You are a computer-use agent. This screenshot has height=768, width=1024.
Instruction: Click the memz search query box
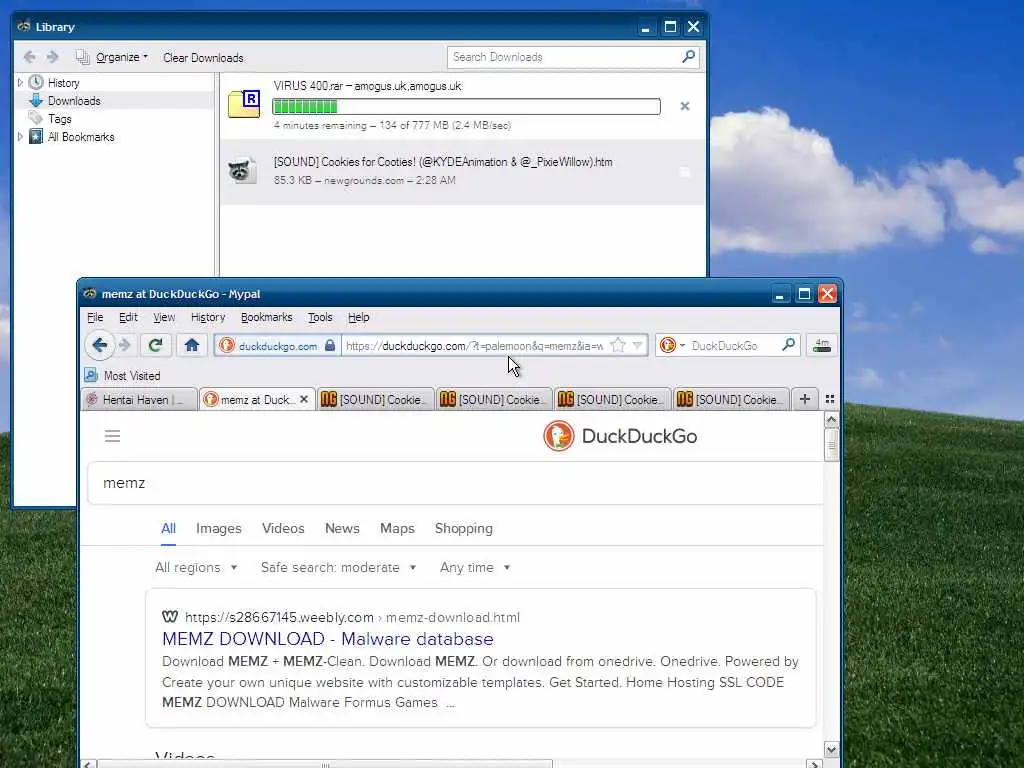(455, 483)
